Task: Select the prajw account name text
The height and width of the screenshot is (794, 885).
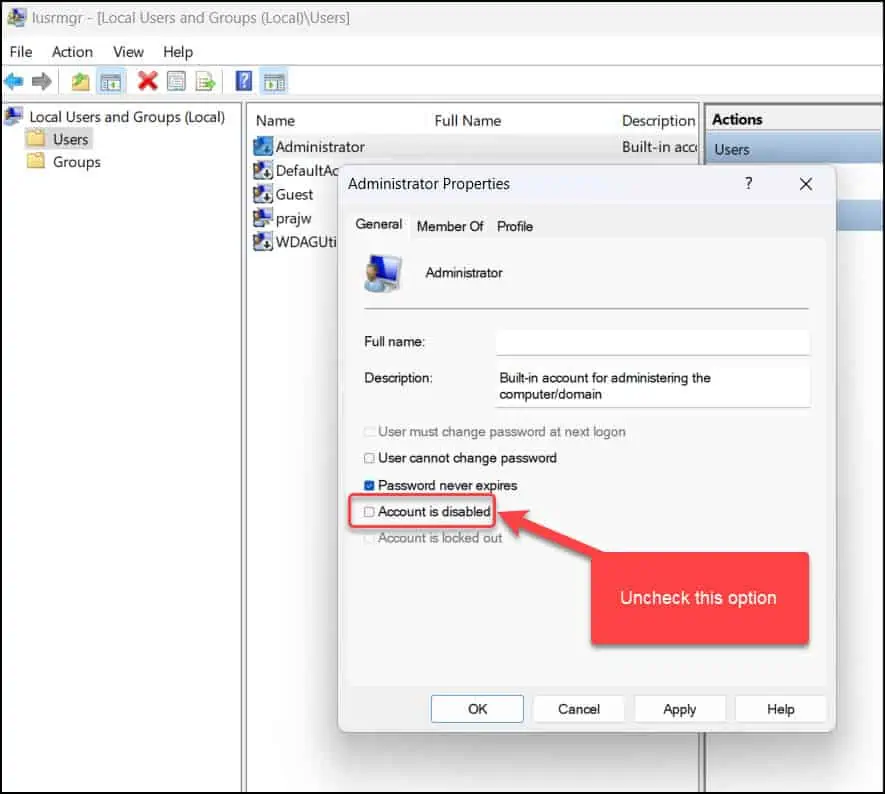Action: pyautogui.click(x=293, y=218)
